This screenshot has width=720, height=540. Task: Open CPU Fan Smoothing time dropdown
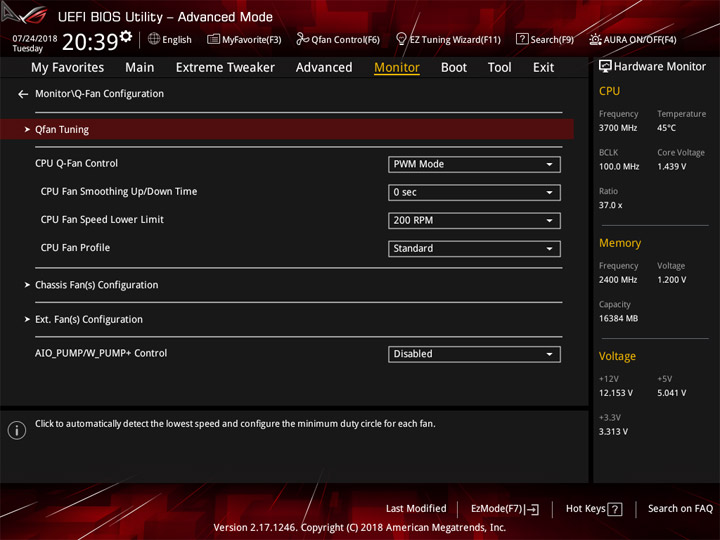474,192
